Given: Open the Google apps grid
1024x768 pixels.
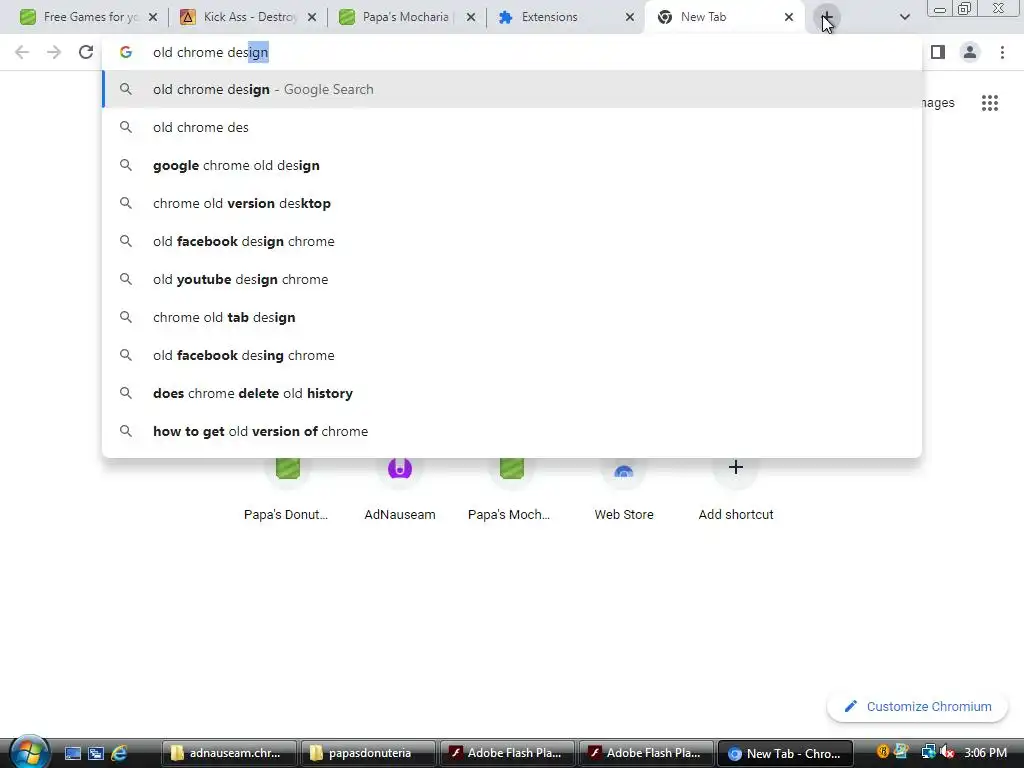Looking at the screenshot, I should pos(990,103).
